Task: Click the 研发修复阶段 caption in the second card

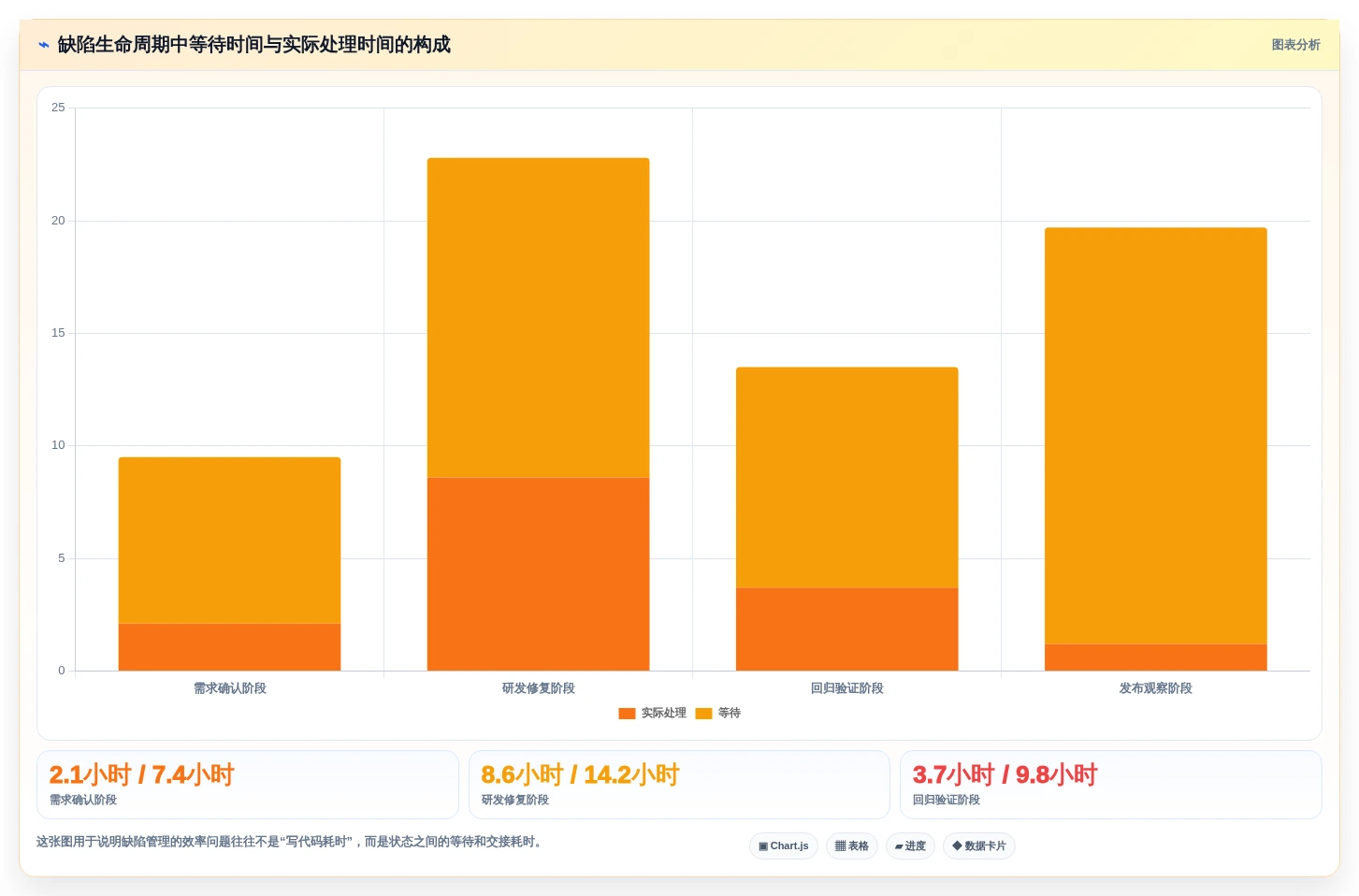Action: (515, 801)
